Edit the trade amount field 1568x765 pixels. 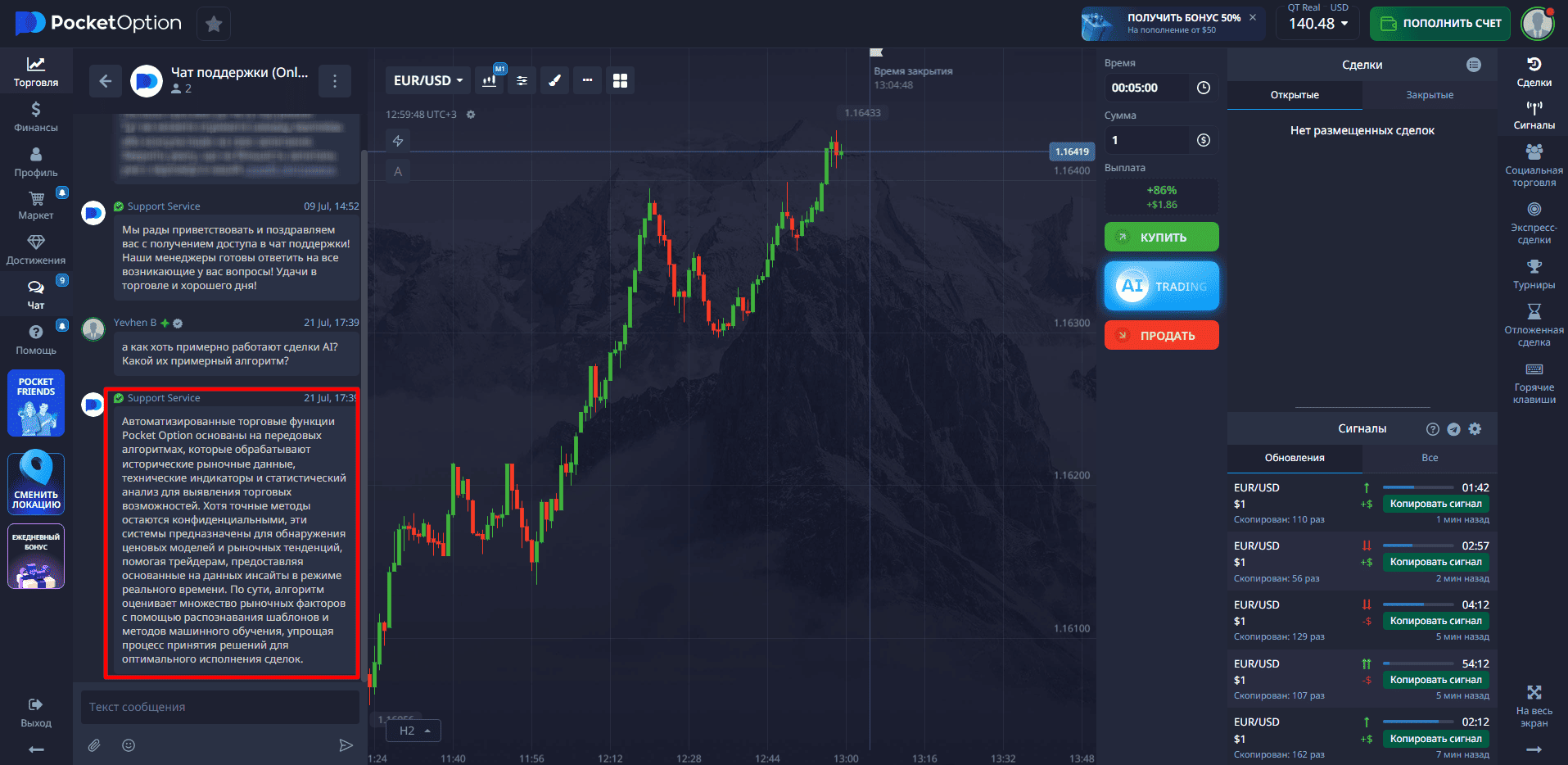tap(1146, 140)
